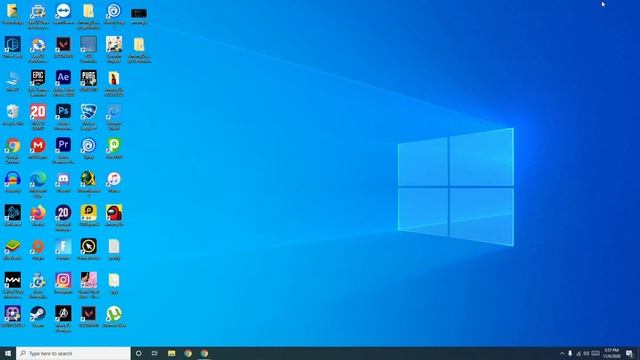
Task: Open the notification Action Center
Action: (630, 353)
